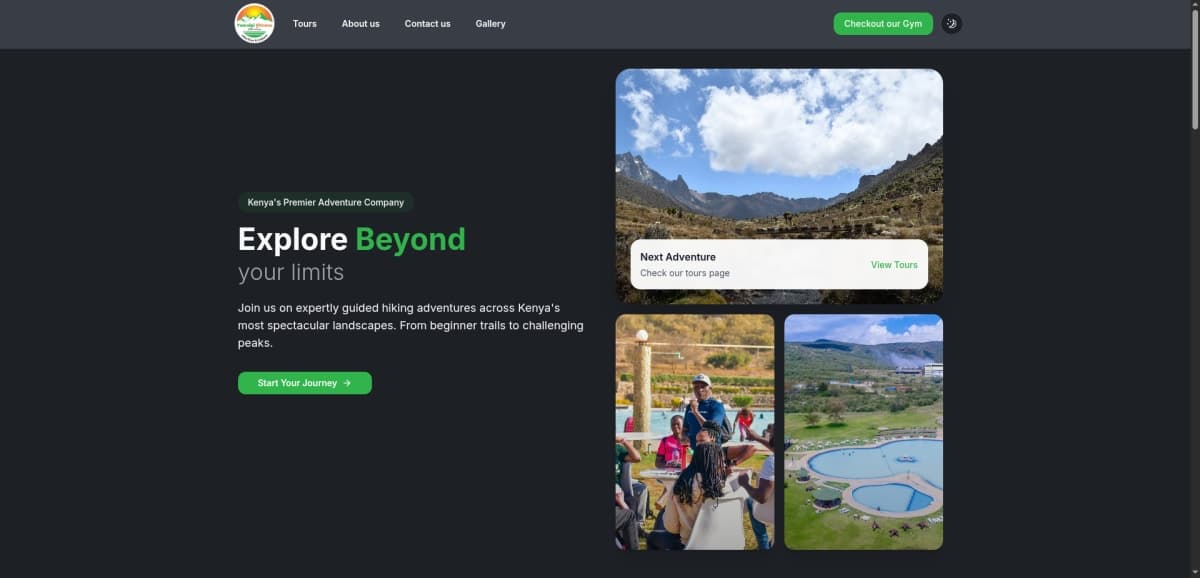Follow the View Tours link
1200x578 pixels.
893,265
